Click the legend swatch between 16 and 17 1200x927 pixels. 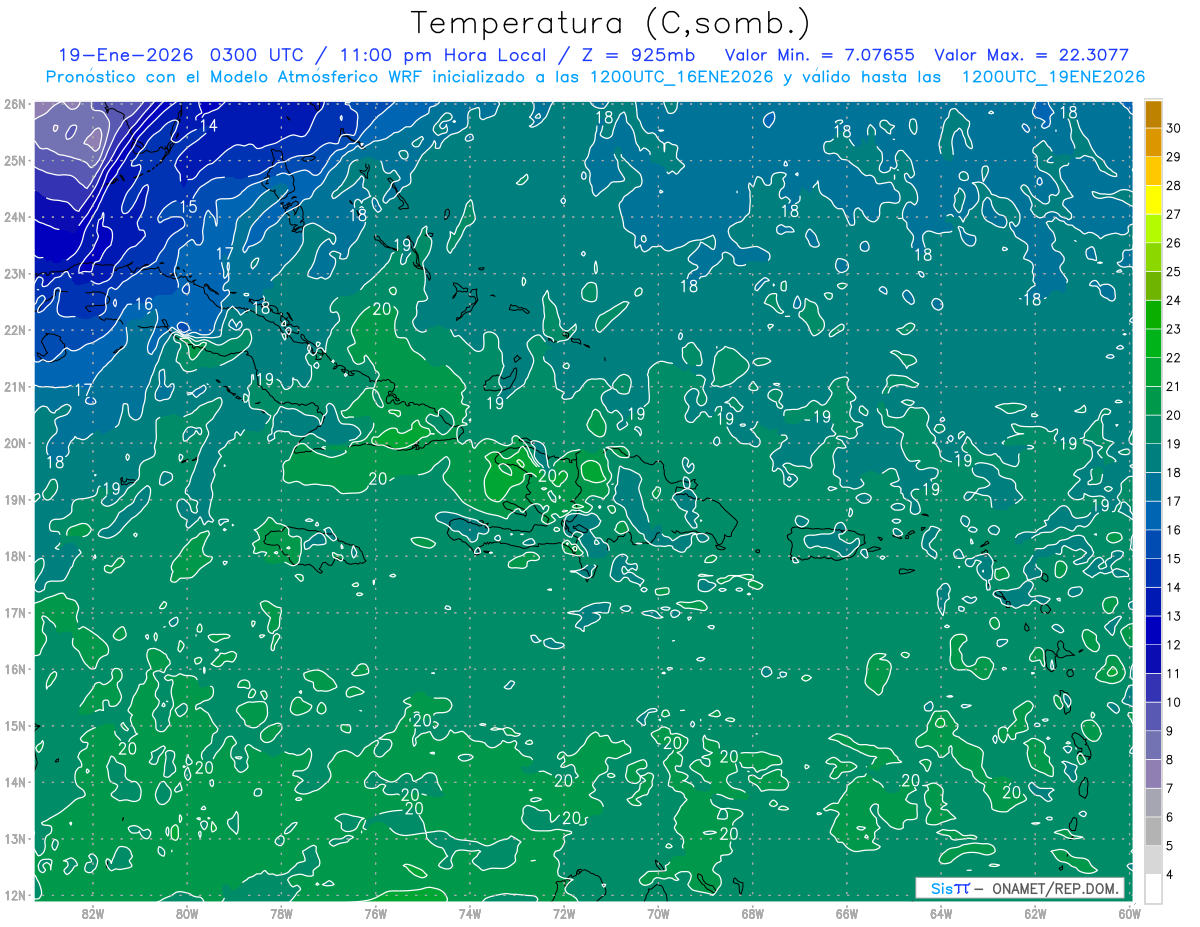point(1153,515)
